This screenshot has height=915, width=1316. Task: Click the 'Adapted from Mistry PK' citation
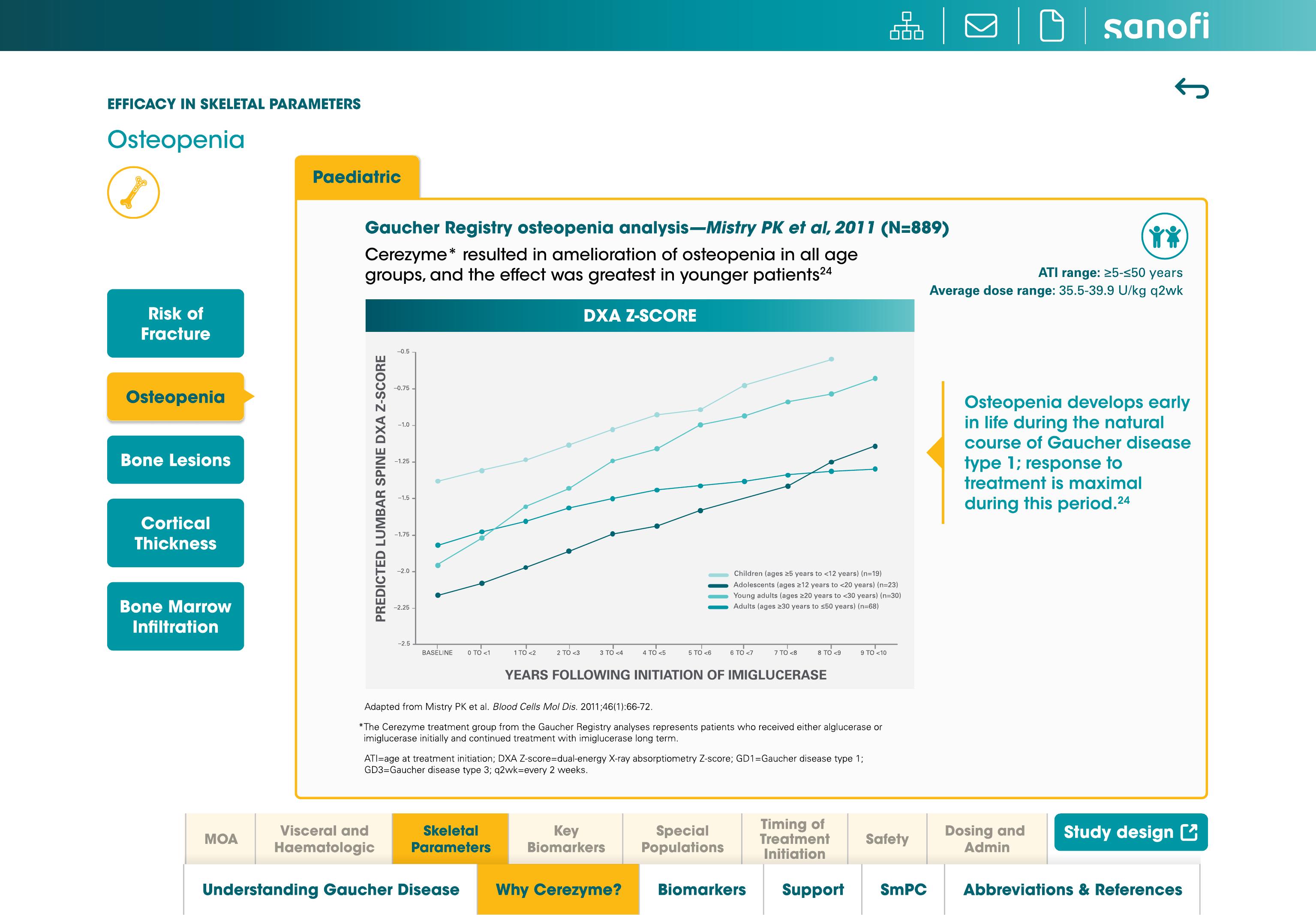(508, 707)
